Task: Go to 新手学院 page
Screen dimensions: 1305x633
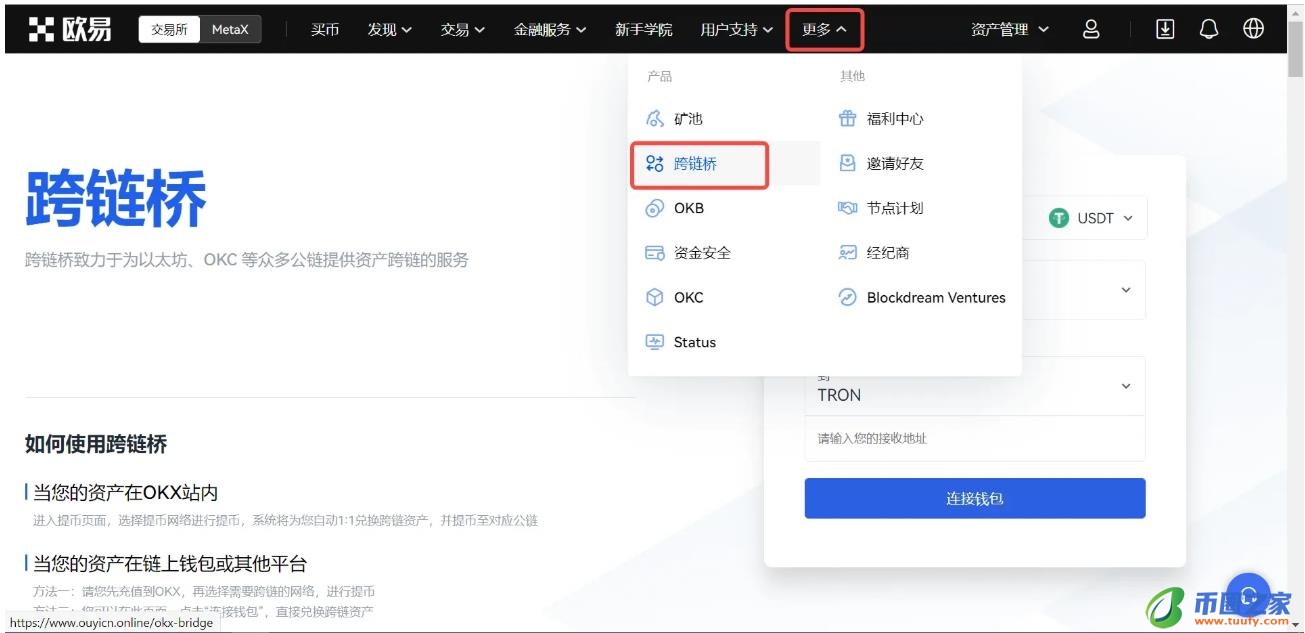Action: pyautogui.click(x=643, y=30)
